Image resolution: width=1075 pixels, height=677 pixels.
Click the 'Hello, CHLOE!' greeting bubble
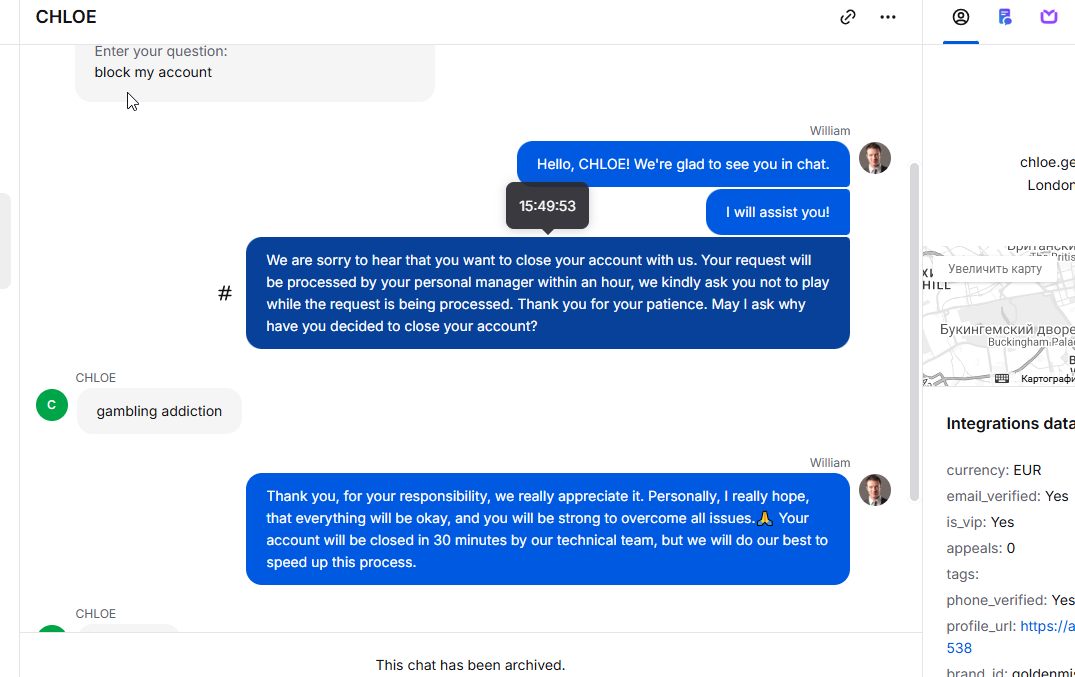(x=683, y=164)
